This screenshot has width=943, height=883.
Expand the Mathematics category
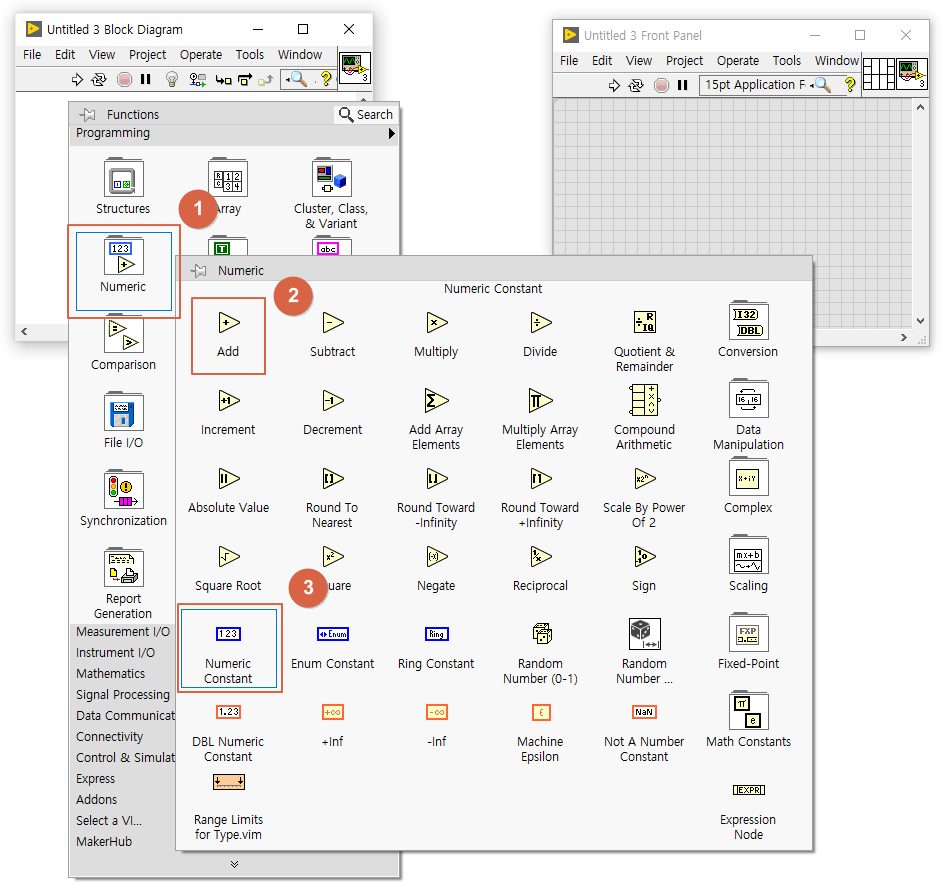tap(111, 674)
